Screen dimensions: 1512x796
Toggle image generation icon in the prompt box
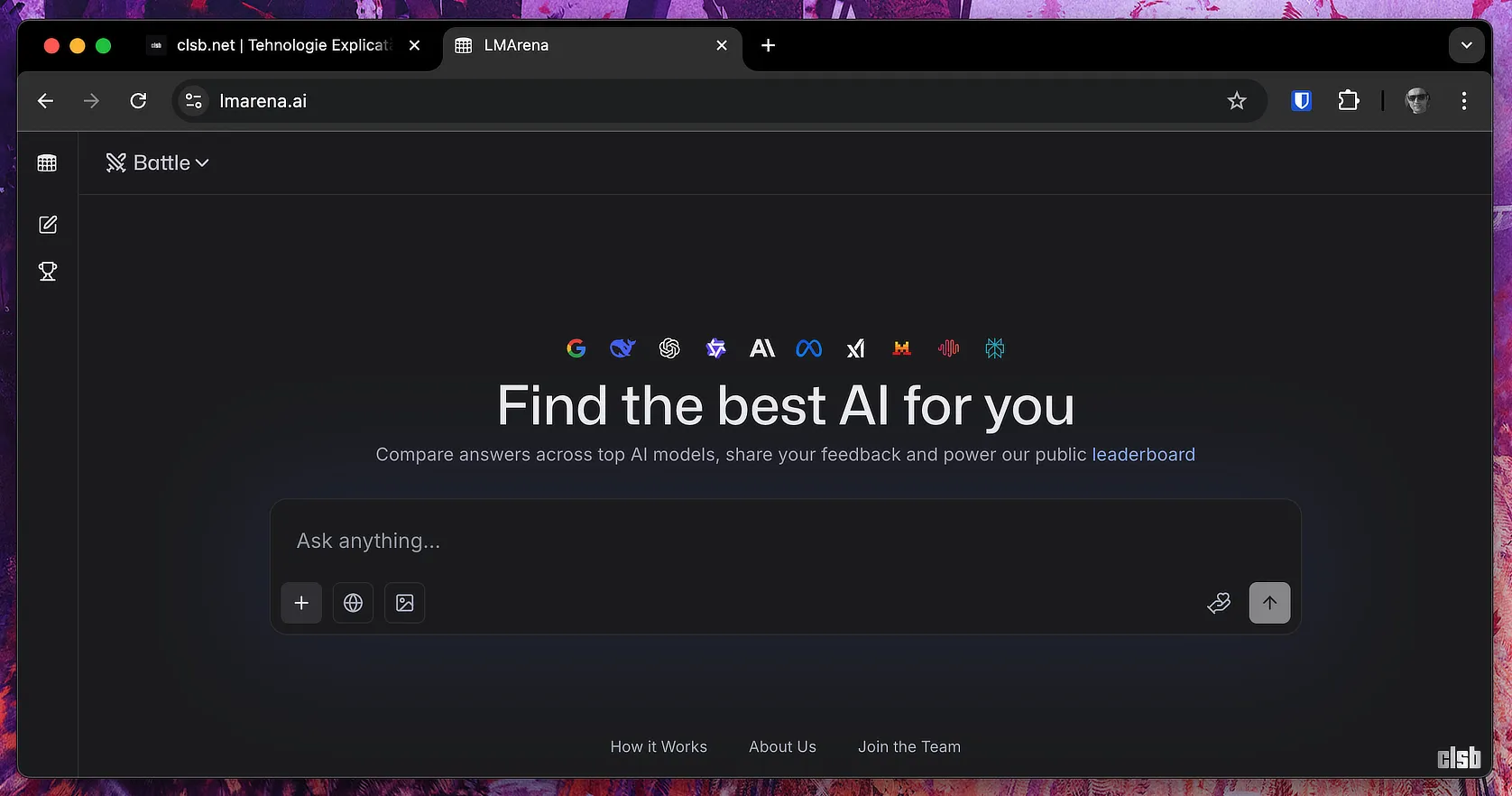click(x=405, y=603)
